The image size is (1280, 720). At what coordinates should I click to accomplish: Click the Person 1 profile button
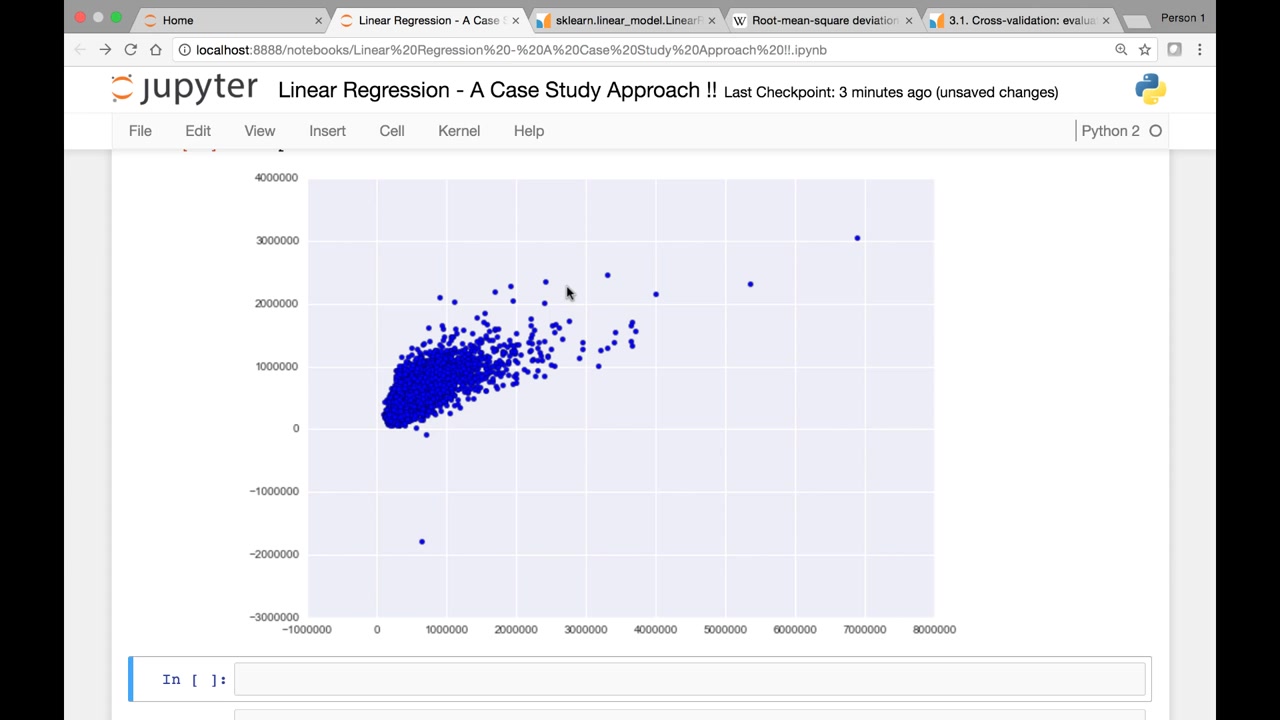[x=1183, y=18]
